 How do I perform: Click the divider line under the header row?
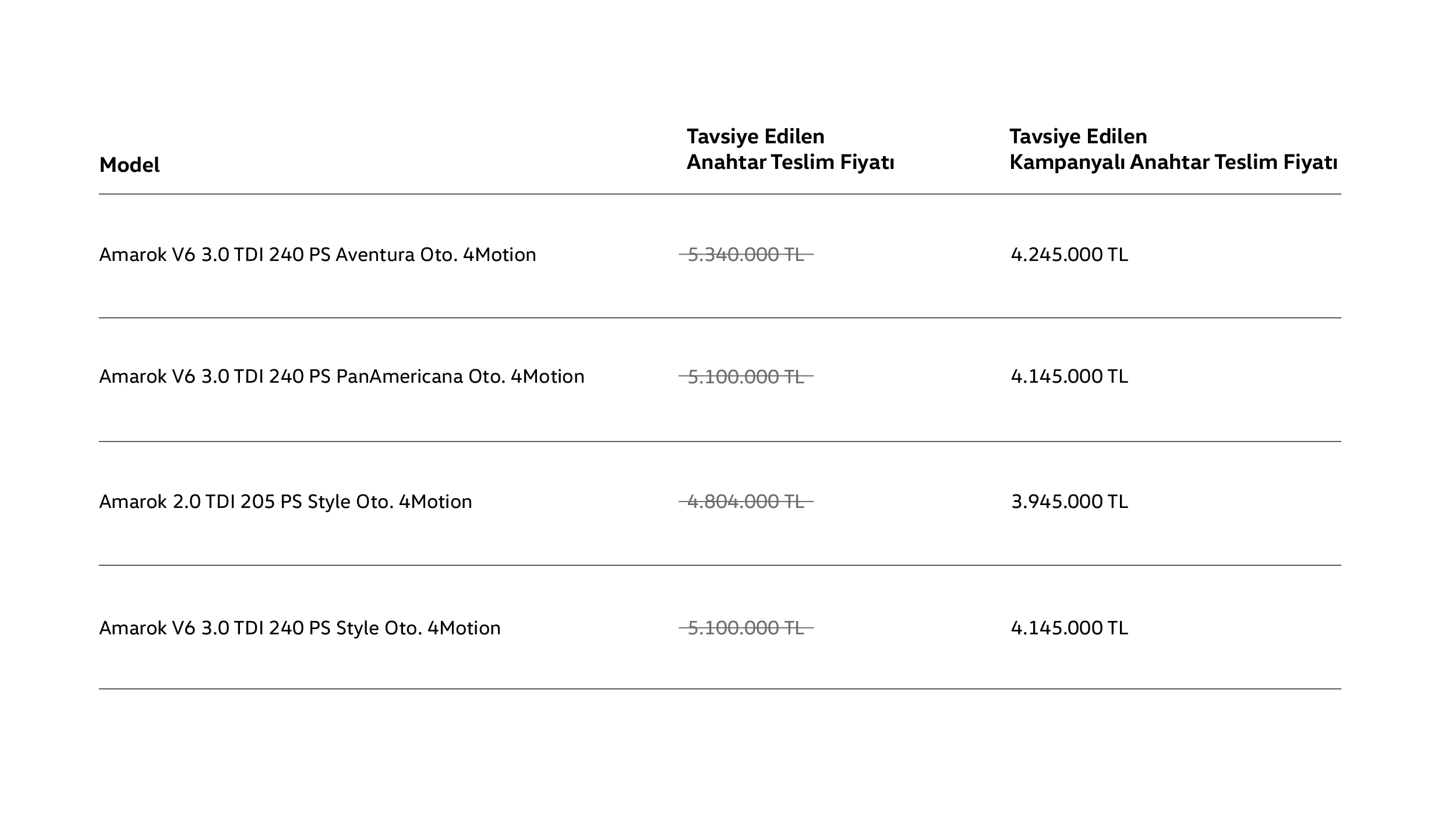pos(720,194)
